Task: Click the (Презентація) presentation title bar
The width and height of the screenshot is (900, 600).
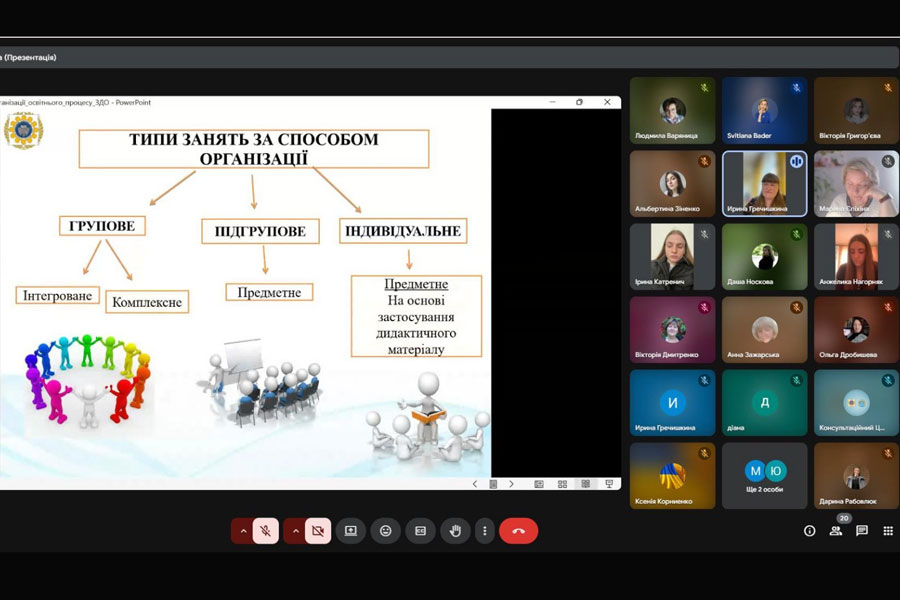Action: point(450,57)
